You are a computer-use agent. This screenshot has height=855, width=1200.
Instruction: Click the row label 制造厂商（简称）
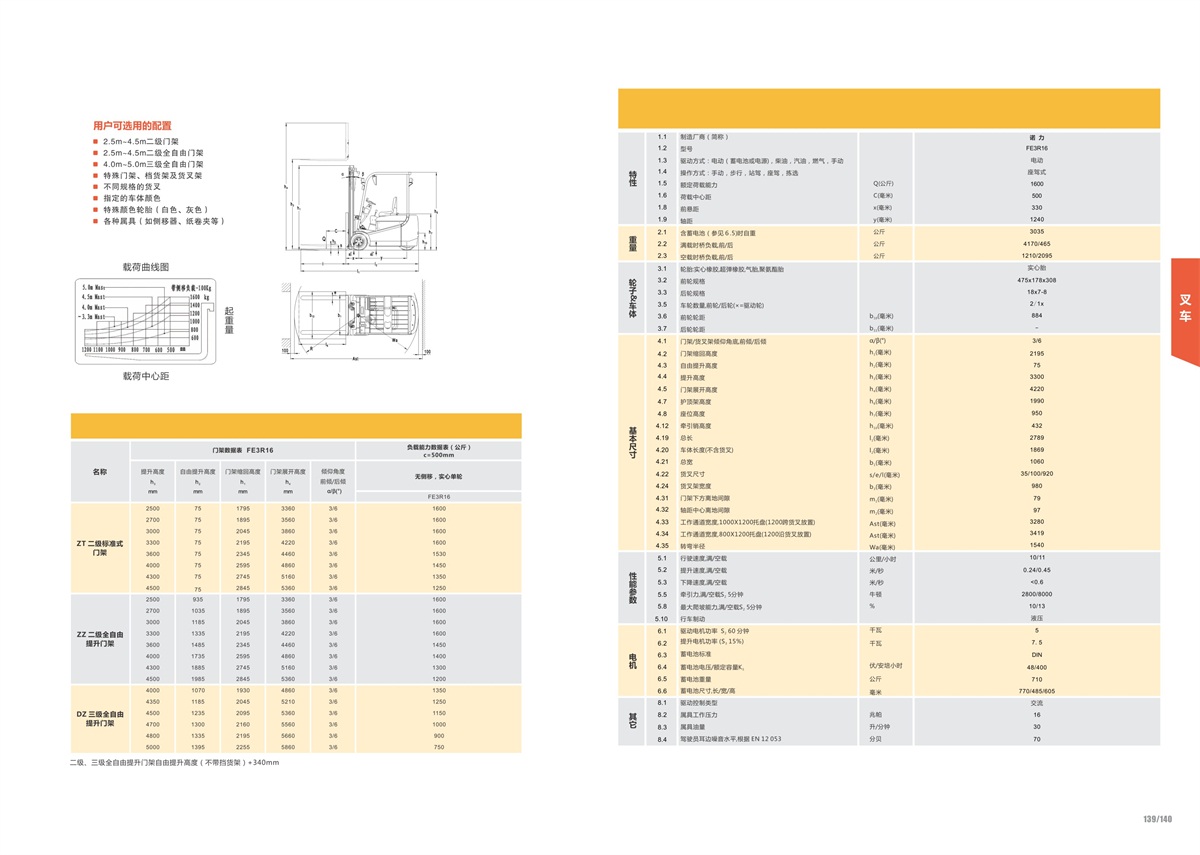coord(704,136)
